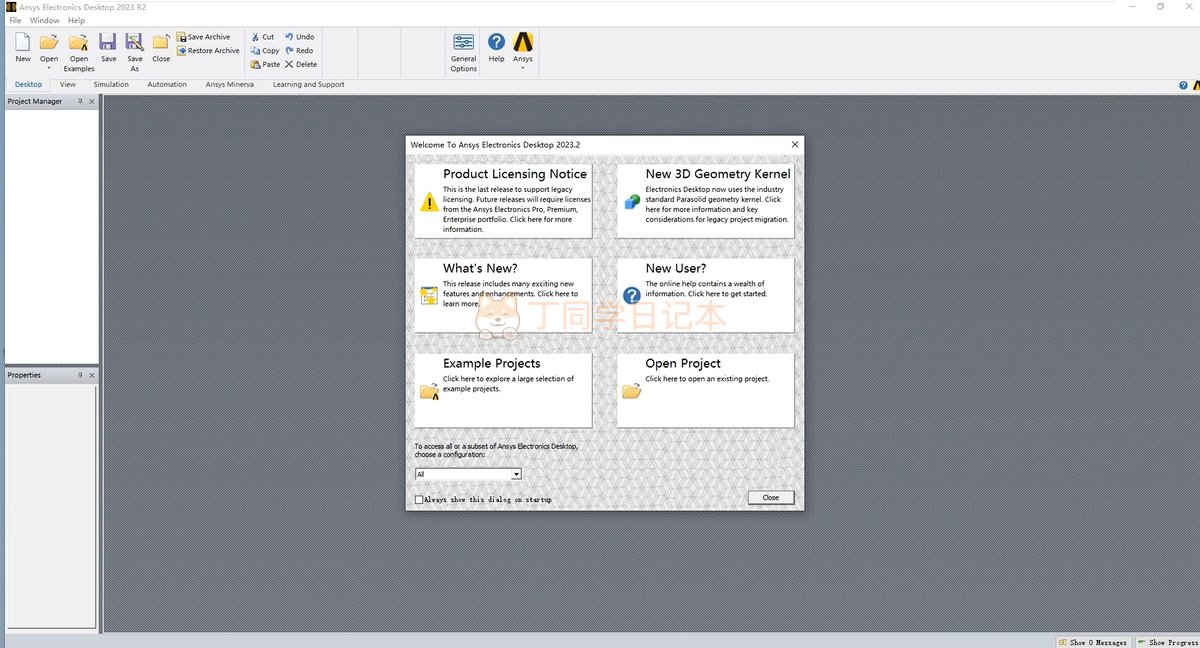This screenshot has width=1200, height=648.
Task: Click the Cut tool
Action: tap(263, 37)
